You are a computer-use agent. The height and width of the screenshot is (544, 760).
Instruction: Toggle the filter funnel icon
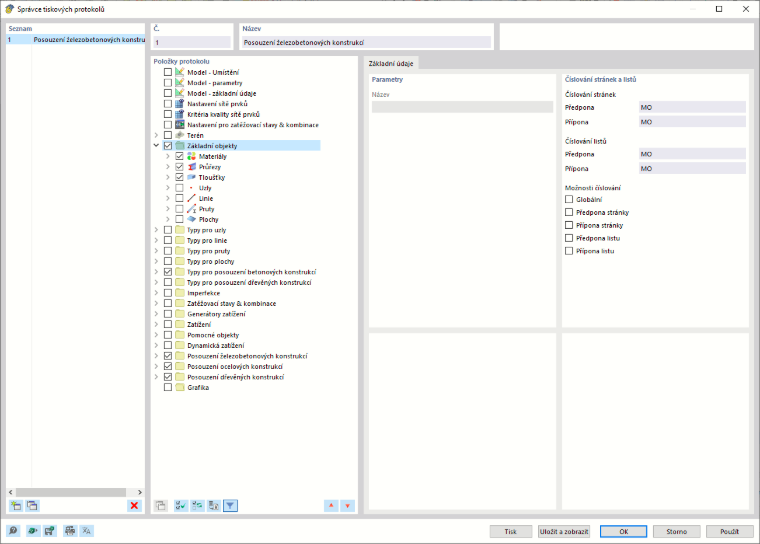230,506
